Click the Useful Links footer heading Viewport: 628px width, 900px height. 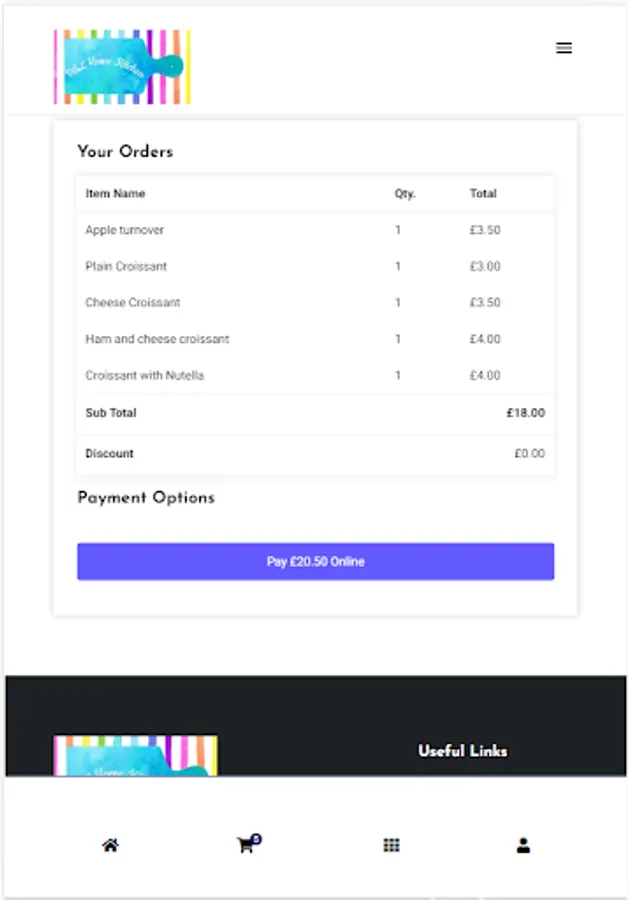pos(462,750)
